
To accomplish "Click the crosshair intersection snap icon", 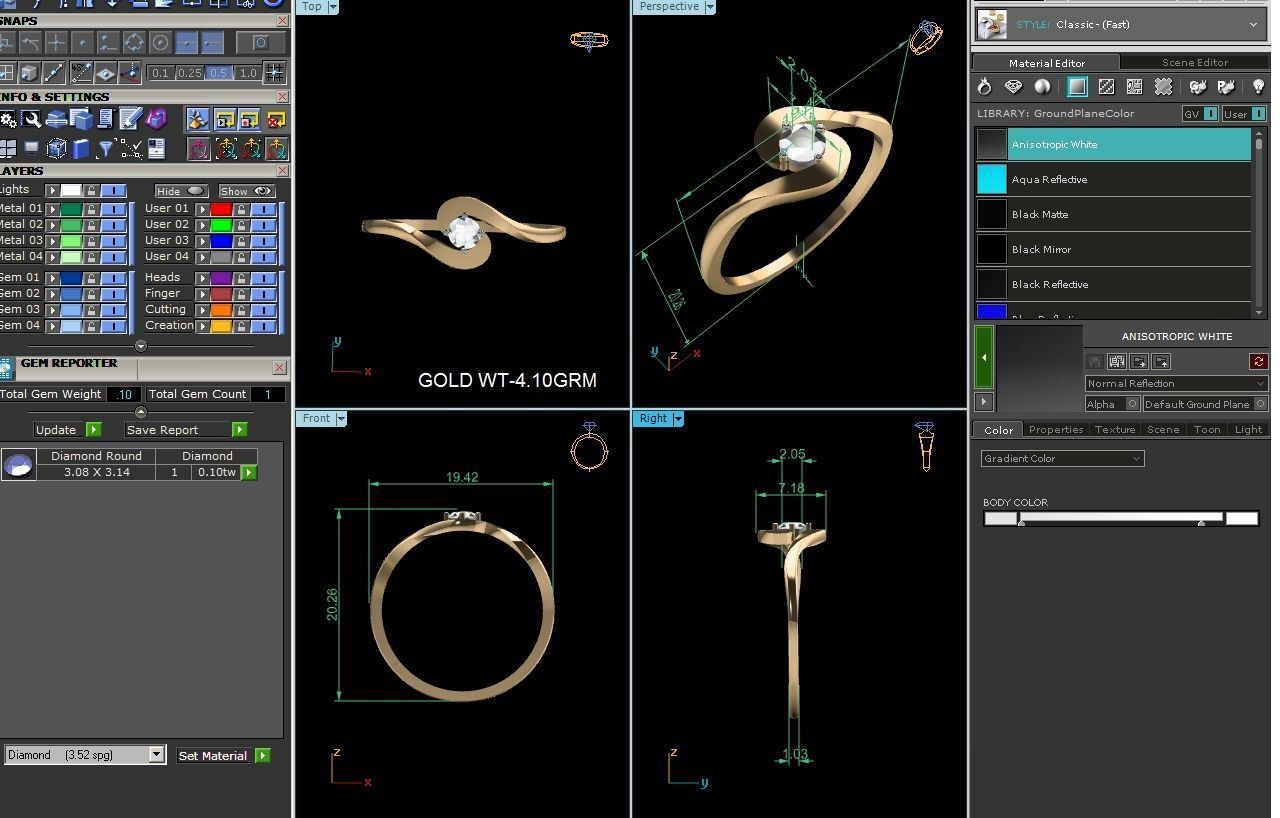I will click(56, 42).
